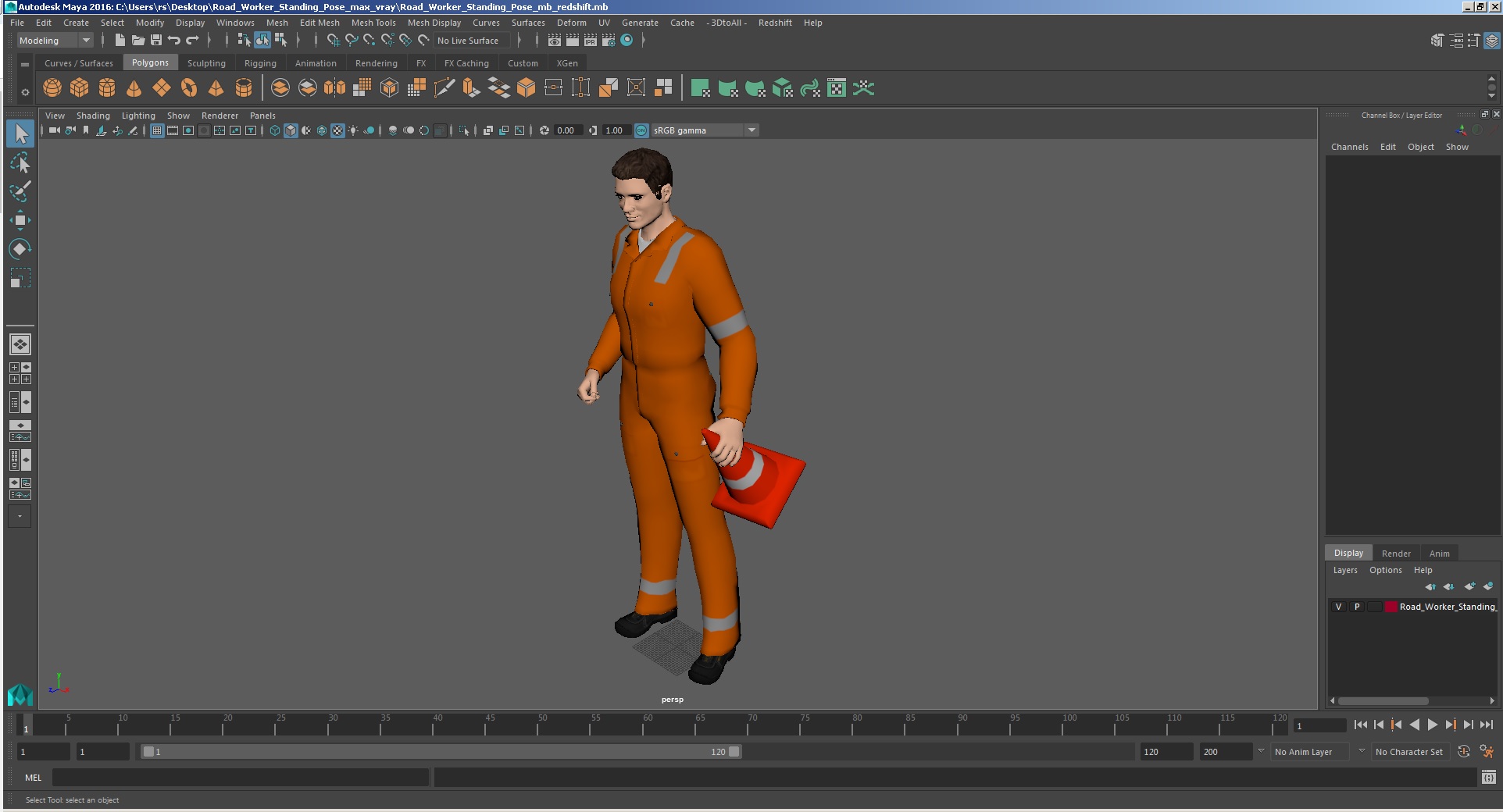Click the Multi-Cut tool shelf icon

pos(444,88)
